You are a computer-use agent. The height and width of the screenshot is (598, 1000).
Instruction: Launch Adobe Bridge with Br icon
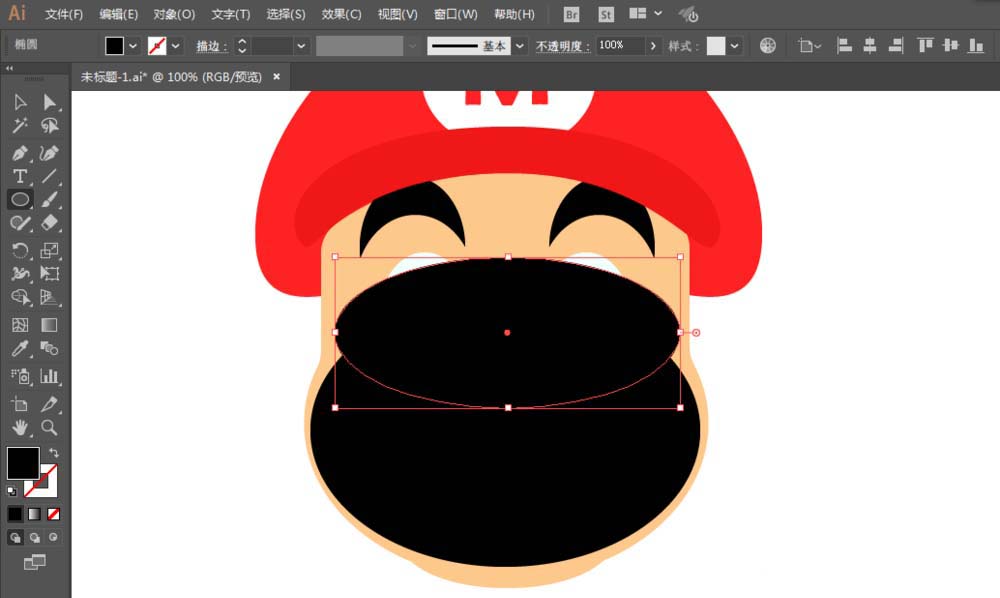click(x=571, y=14)
